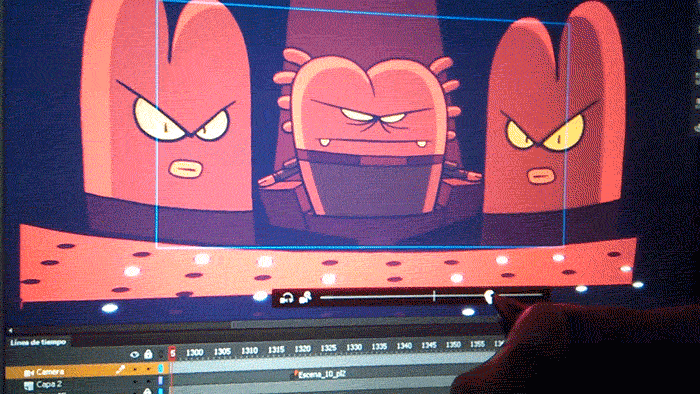Toggle visibility dot of Camera layer
700x394 pixels.
tap(135, 369)
